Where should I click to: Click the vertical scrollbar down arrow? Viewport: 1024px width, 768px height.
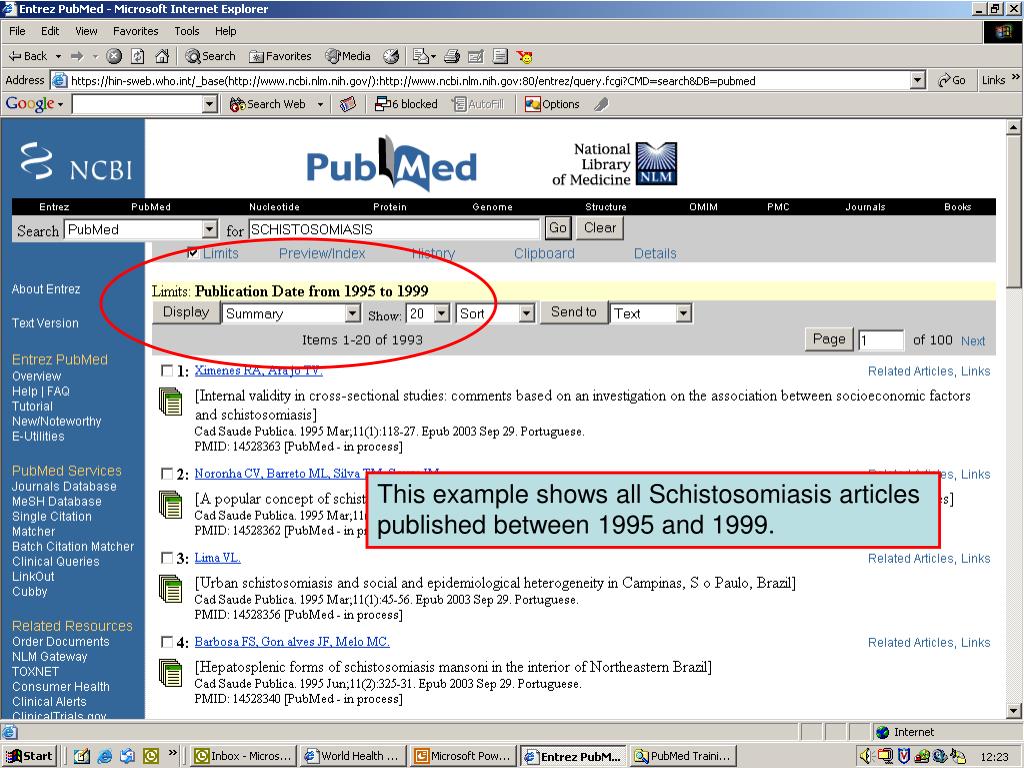point(1014,711)
